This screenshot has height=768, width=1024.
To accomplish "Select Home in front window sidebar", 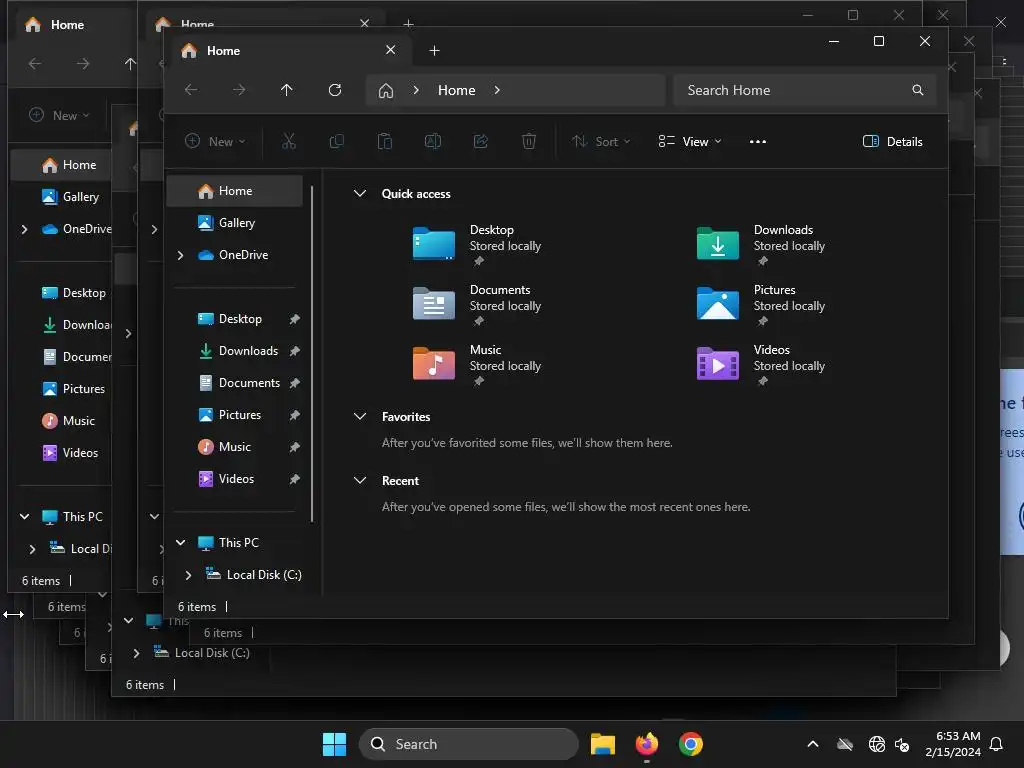I will tap(235, 191).
